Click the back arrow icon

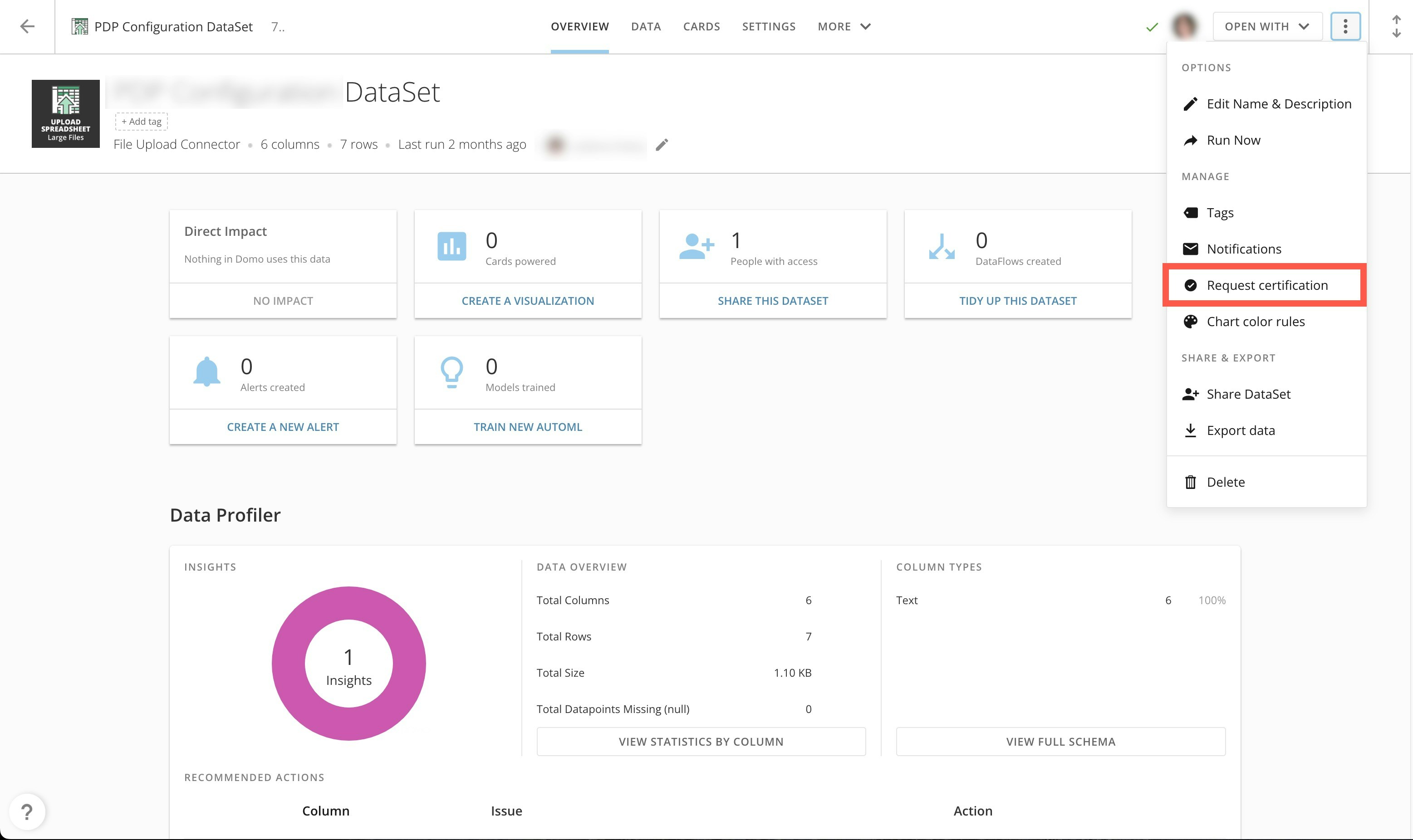27,26
